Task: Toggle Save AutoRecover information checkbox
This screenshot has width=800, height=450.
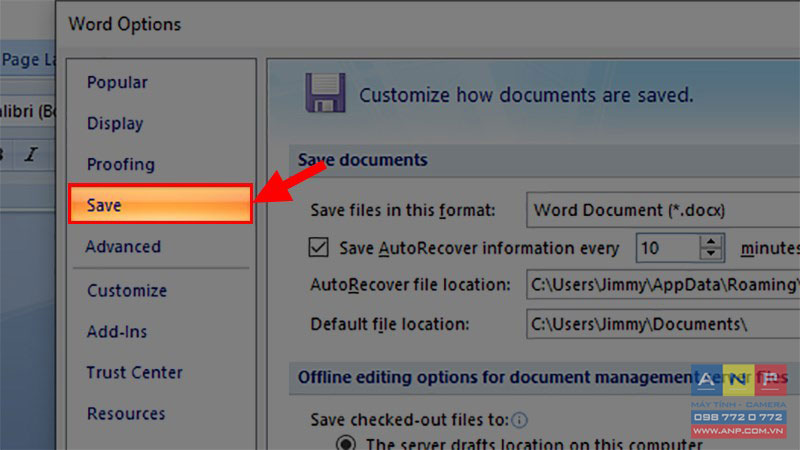Action: 318,247
